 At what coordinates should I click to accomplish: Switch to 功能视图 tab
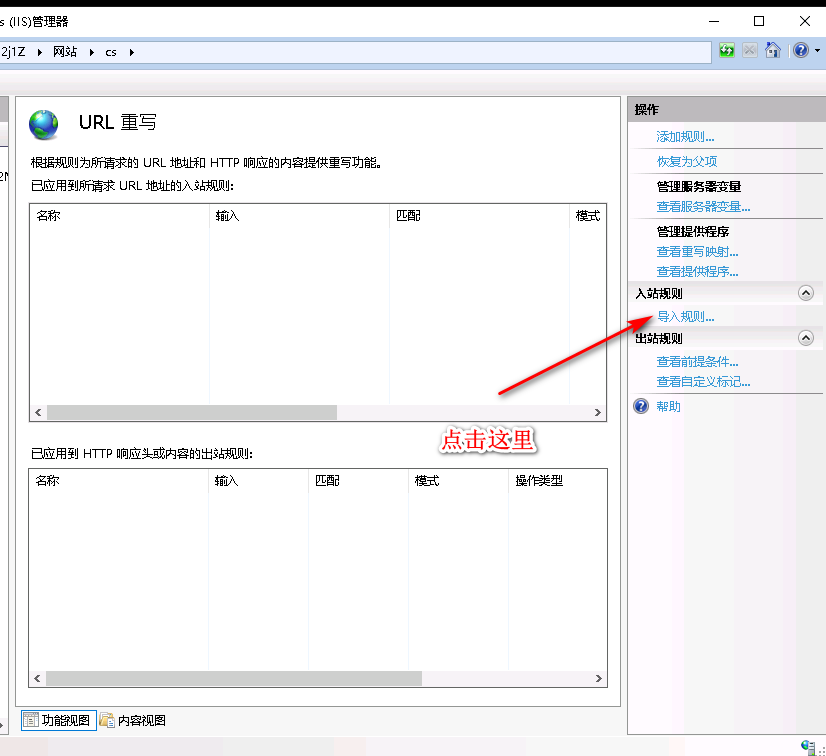click(x=59, y=720)
